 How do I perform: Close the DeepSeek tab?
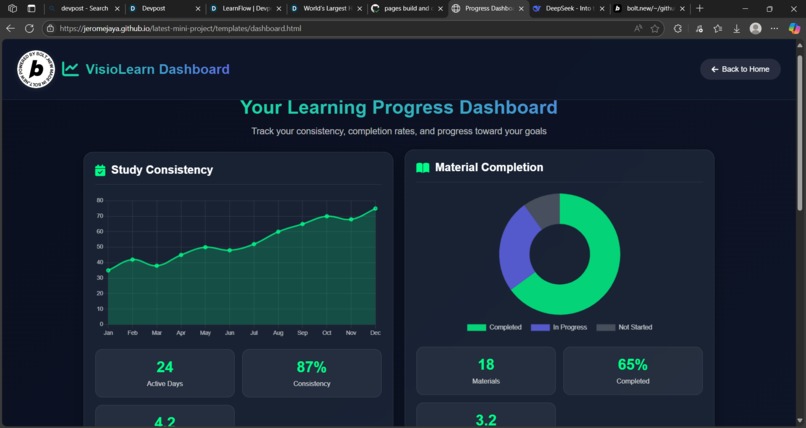[602, 9]
